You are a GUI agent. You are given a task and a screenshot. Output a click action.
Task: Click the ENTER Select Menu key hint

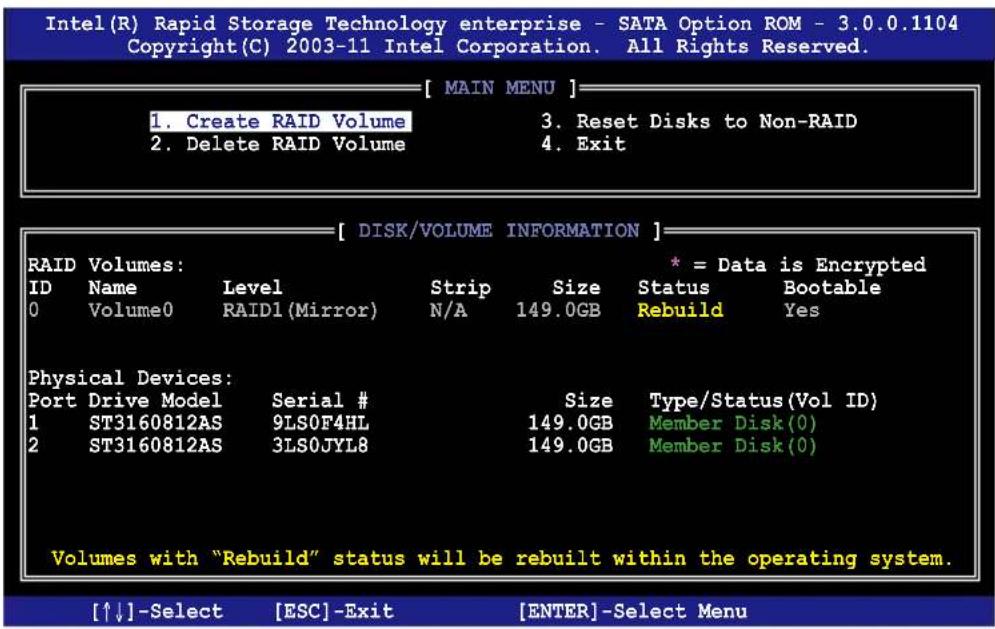click(633, 611)
